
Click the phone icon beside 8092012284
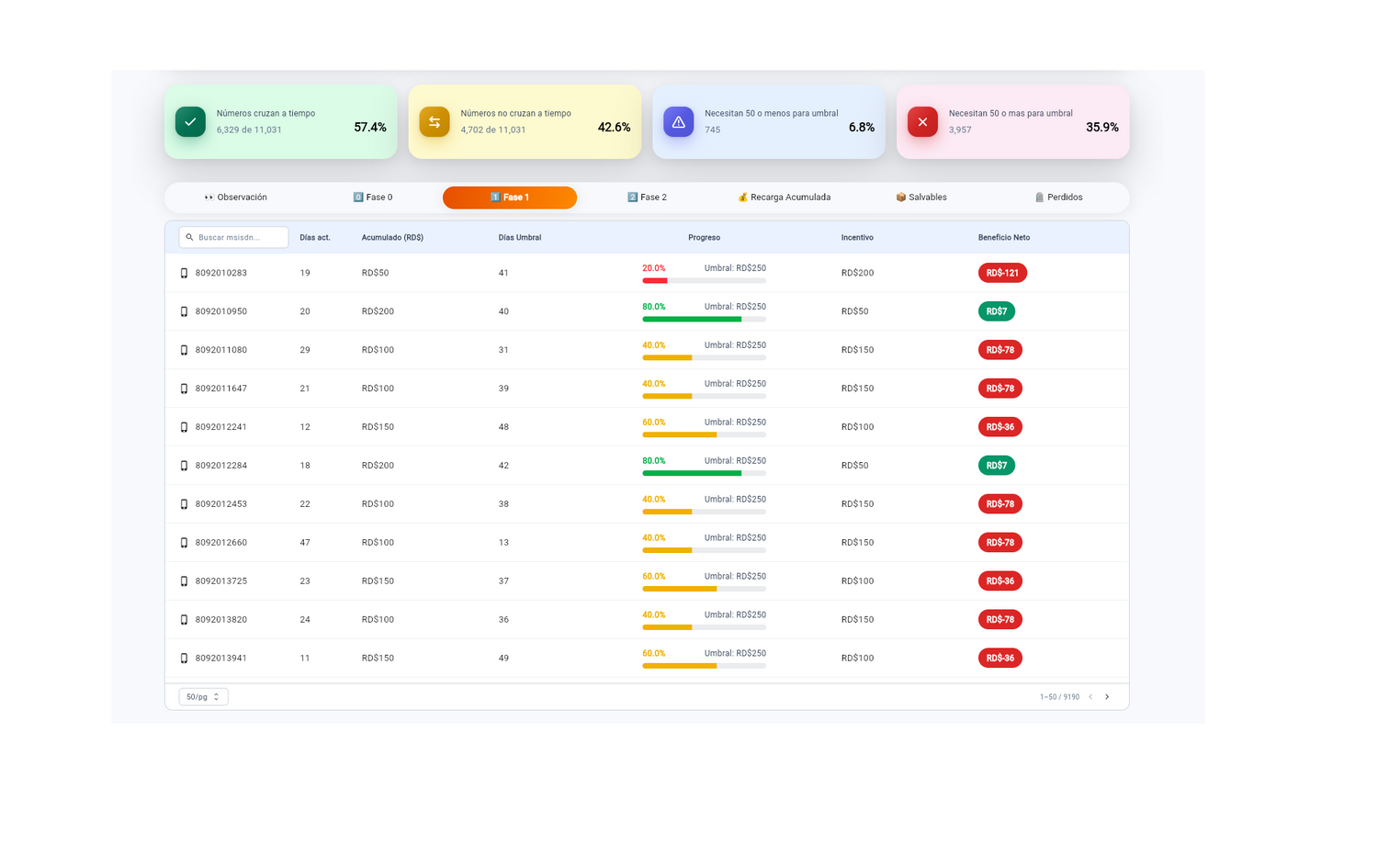pyautogui.click(x=184, y=466)
